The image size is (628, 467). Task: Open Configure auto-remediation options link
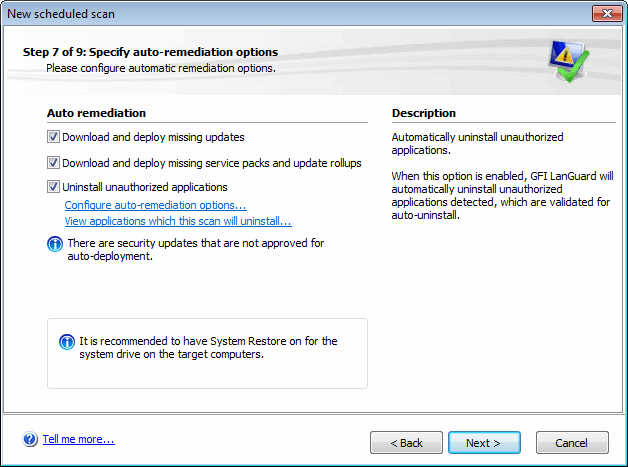[155, 205]
